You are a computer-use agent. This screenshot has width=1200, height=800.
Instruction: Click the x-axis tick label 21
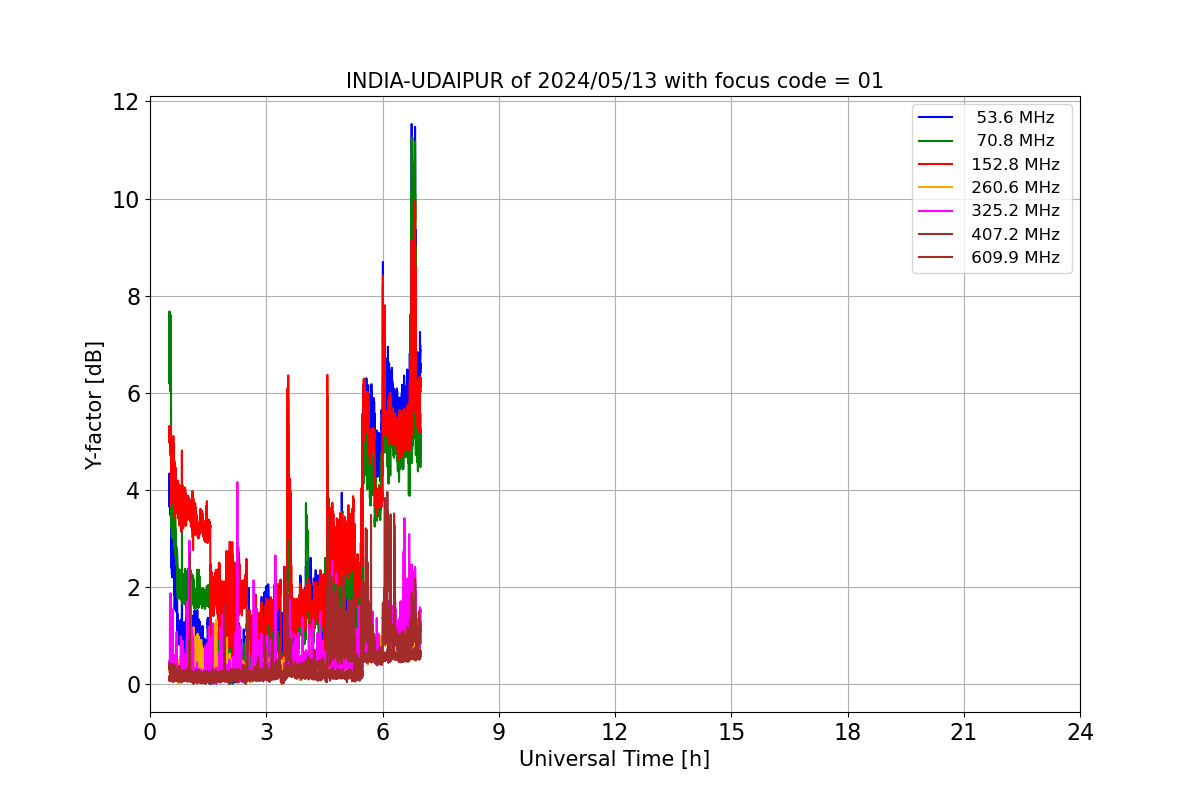pos(964,732)
